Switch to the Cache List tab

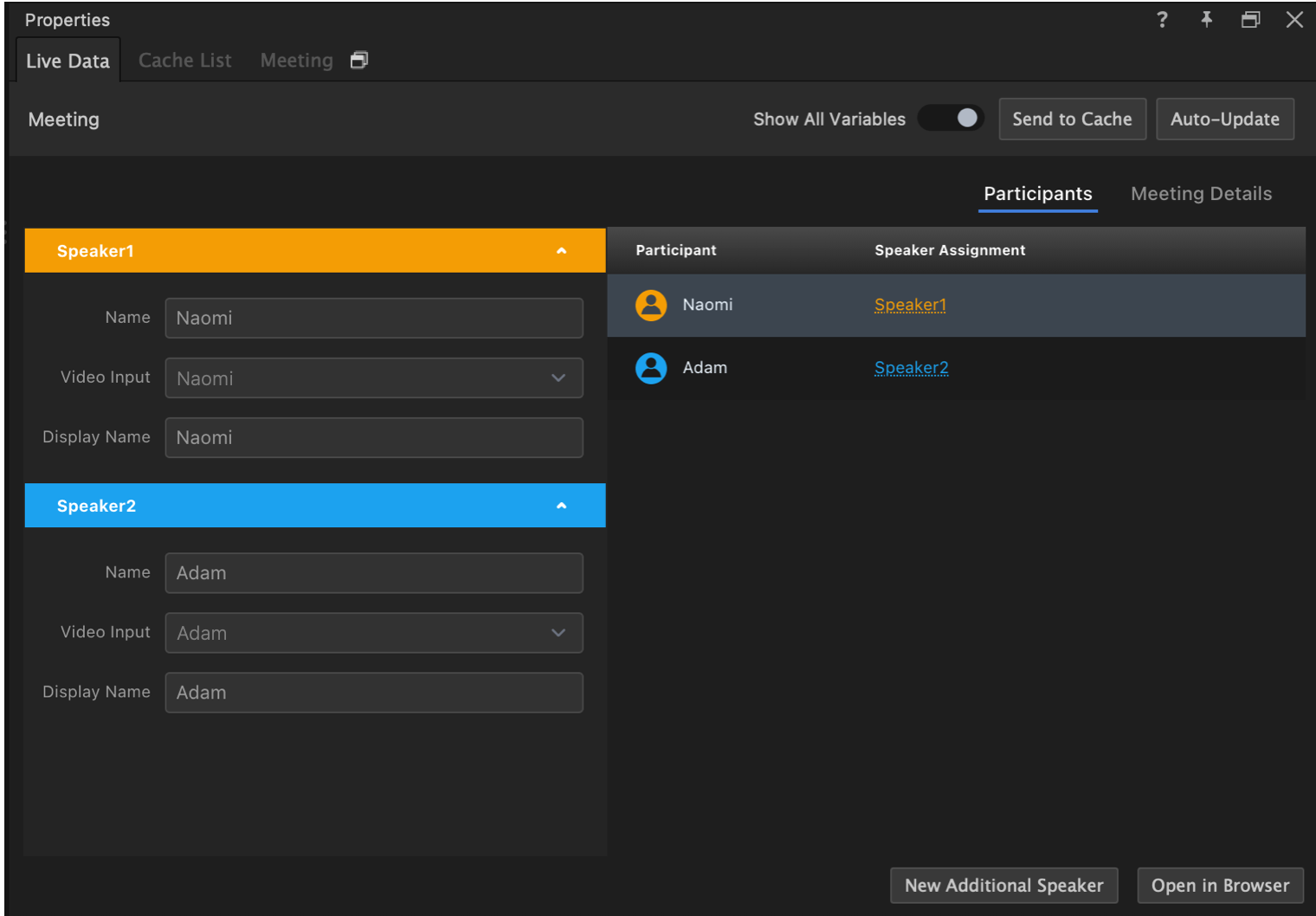coord(184,60)
